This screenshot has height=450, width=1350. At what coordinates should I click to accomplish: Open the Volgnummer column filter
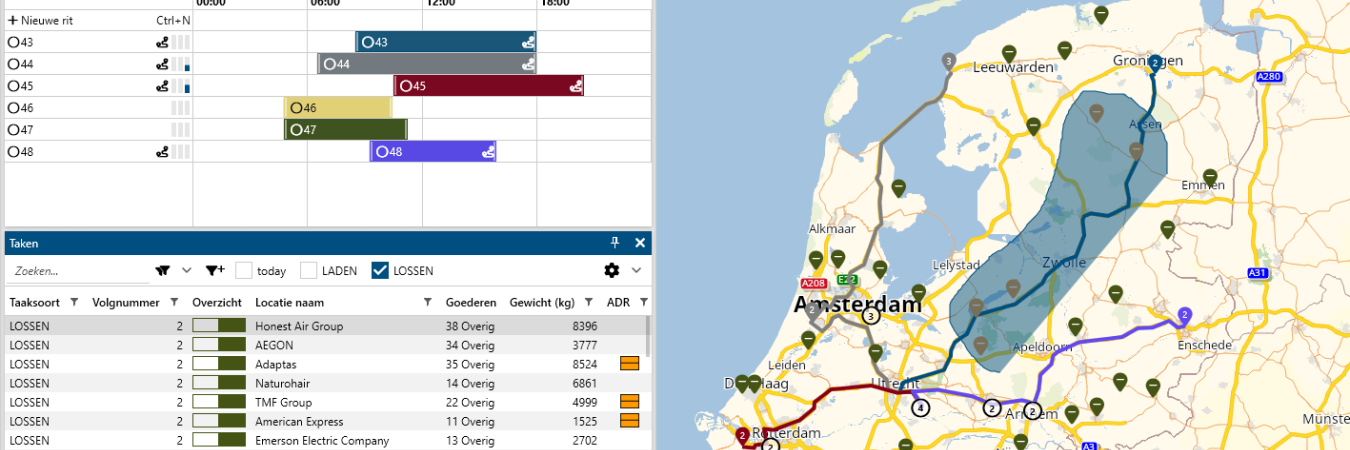pos(174,302)
